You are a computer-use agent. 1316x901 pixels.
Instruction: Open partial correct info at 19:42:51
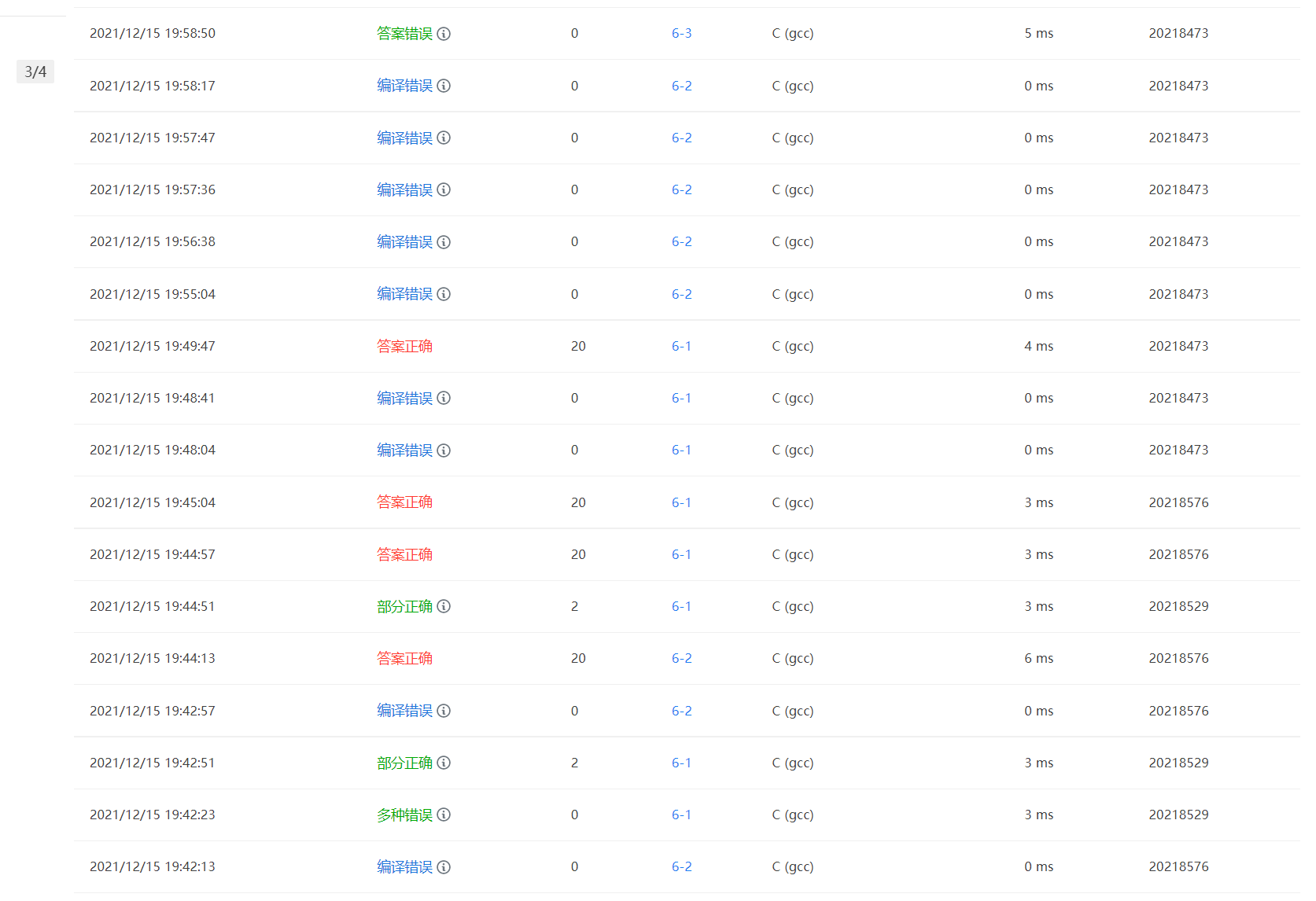click(444, 763)
